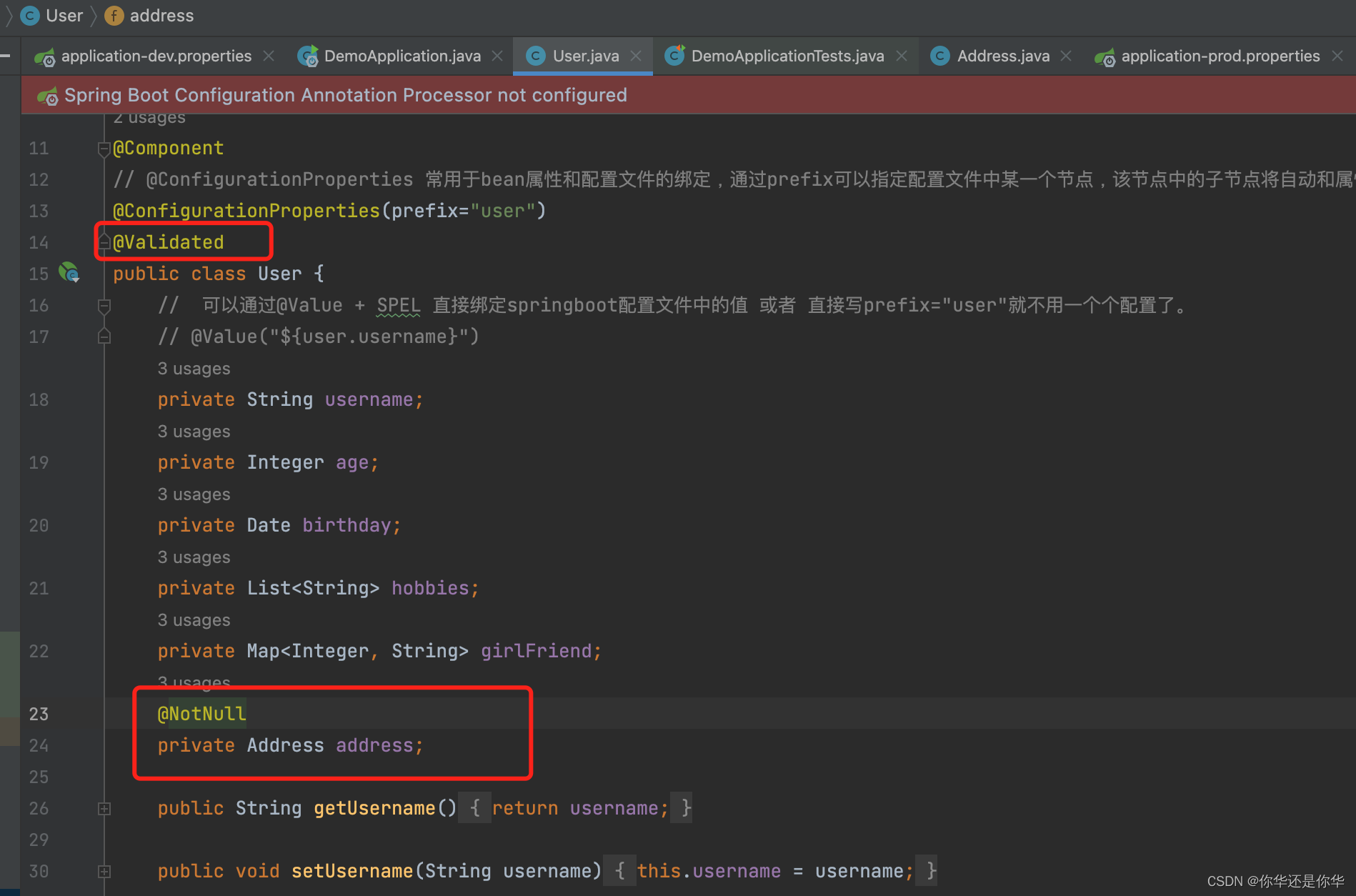The image size is (1356, 896).
Task: Click the '3 usages' hint above hobbies field
Action: coord(194,557)
